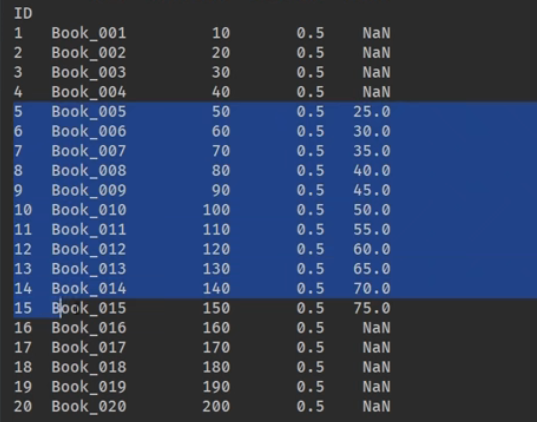Click the number 200 in Book_020 row
Screen dimensions: 537x422
(x=216, y=406)
